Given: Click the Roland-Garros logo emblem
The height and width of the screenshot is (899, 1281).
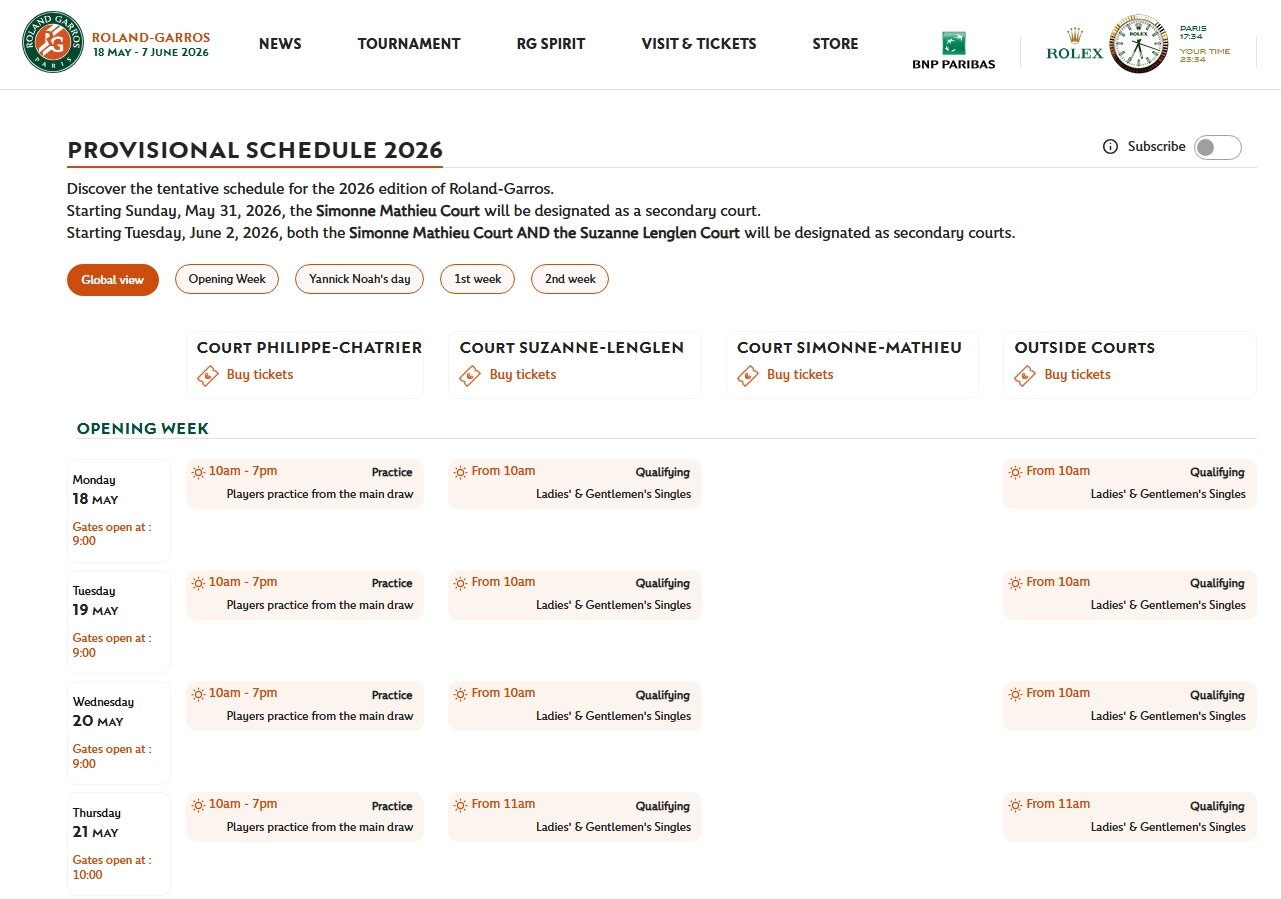Looking at the screenshot, I should click(53, 43).
